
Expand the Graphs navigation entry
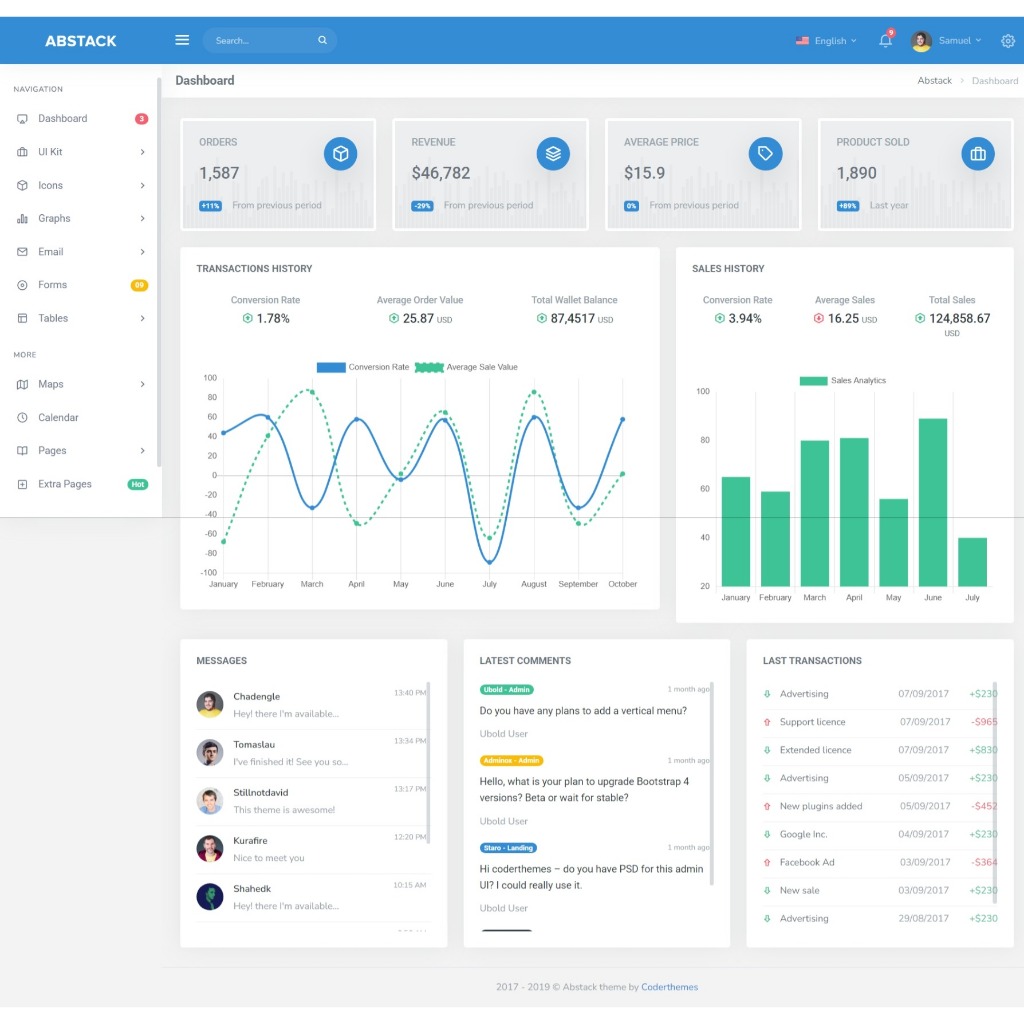(x=55, y=218)
